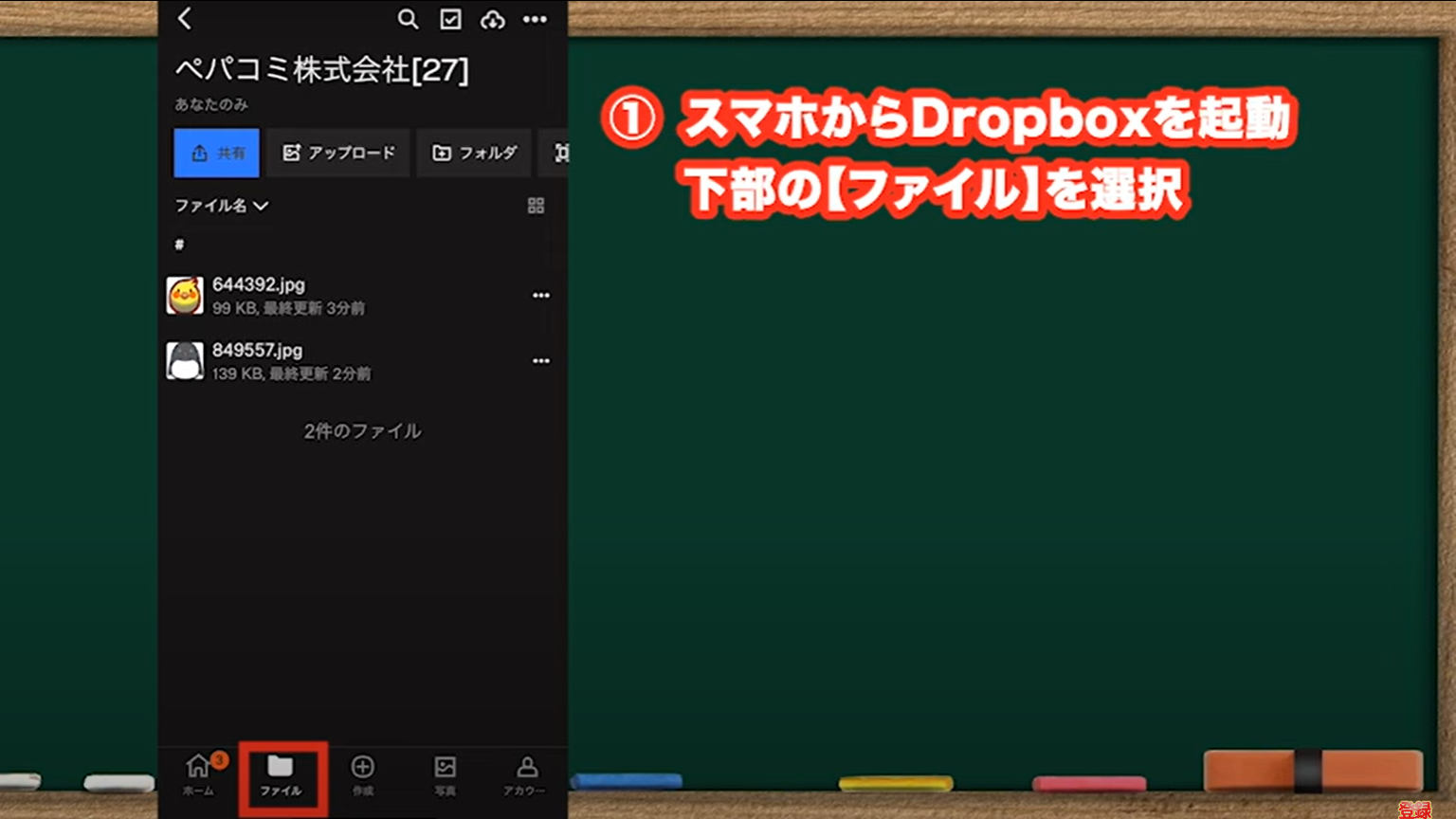The height and width of the screenshot is (819, 1456).
Task: Tap the 2件のファイル count text
Action: click(362, 431)
